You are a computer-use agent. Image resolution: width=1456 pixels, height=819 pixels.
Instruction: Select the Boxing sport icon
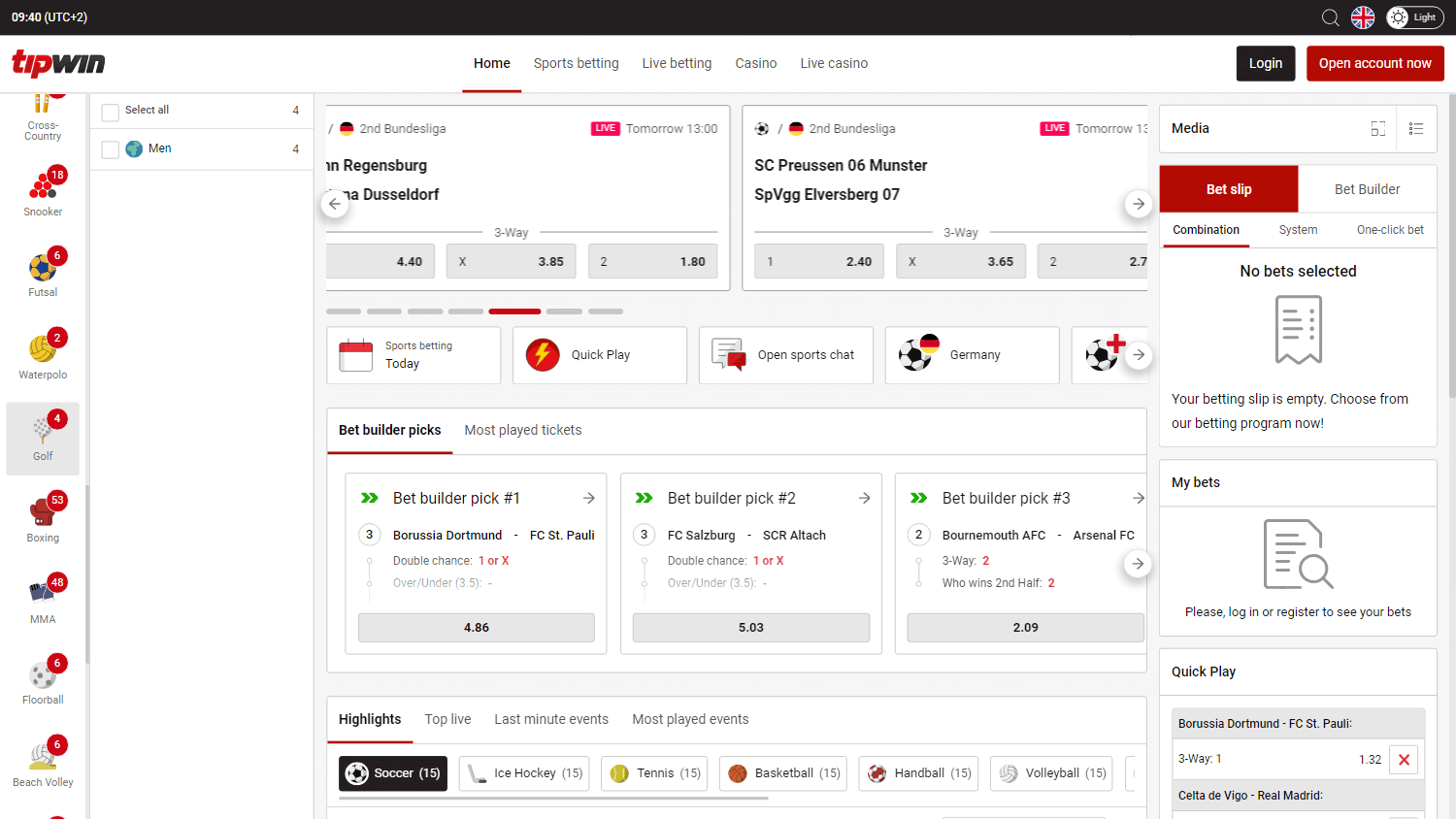click(43, 518)
